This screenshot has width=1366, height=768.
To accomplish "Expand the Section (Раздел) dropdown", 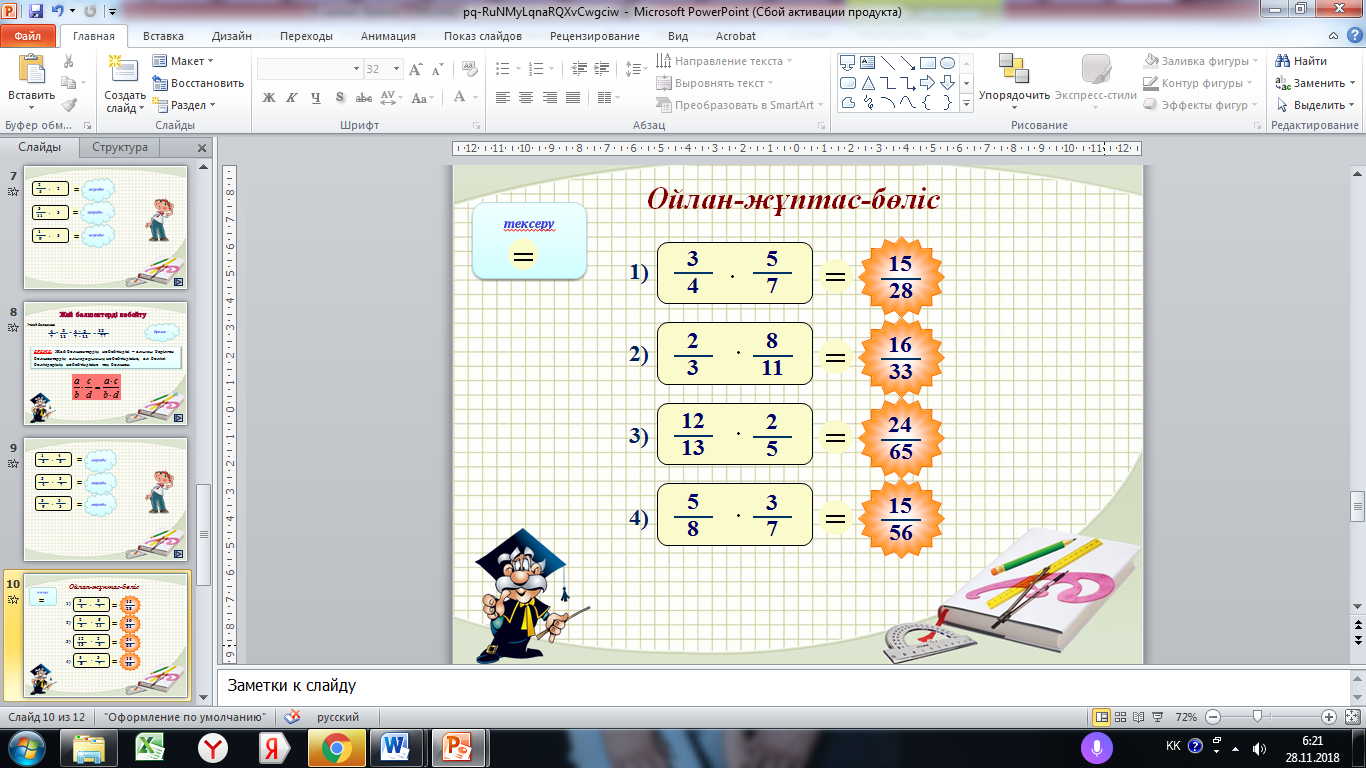I will point(188,105).
